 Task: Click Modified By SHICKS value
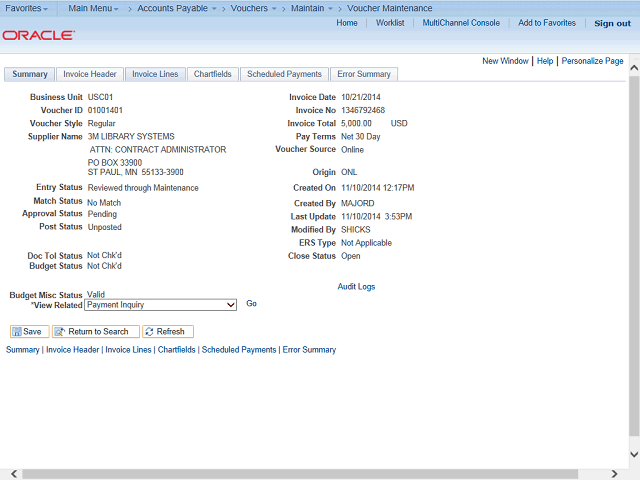[x=356, y=229]
